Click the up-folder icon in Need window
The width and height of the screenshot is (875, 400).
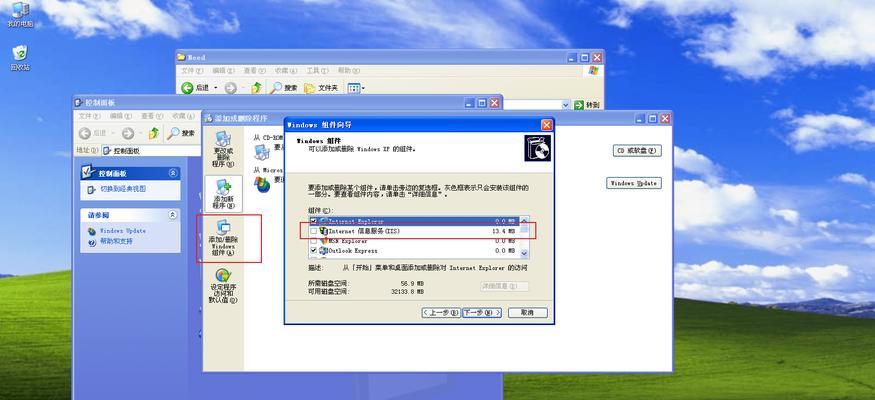click(x=257, y=88)
